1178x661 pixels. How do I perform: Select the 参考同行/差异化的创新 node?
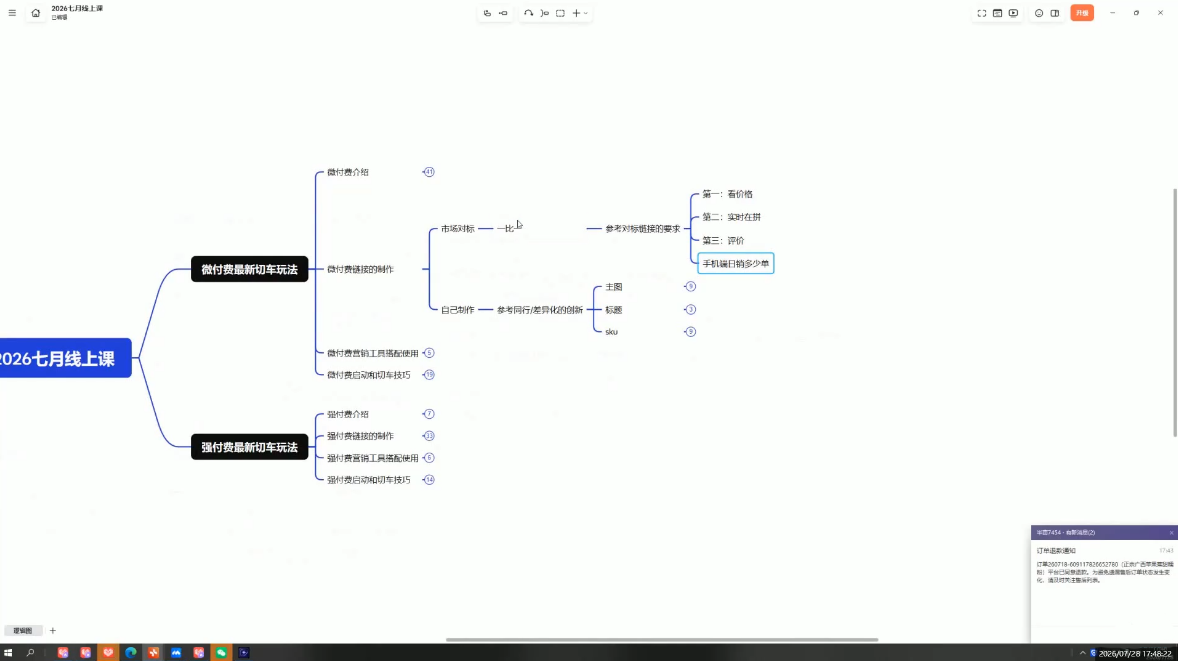tap(539, 309)
